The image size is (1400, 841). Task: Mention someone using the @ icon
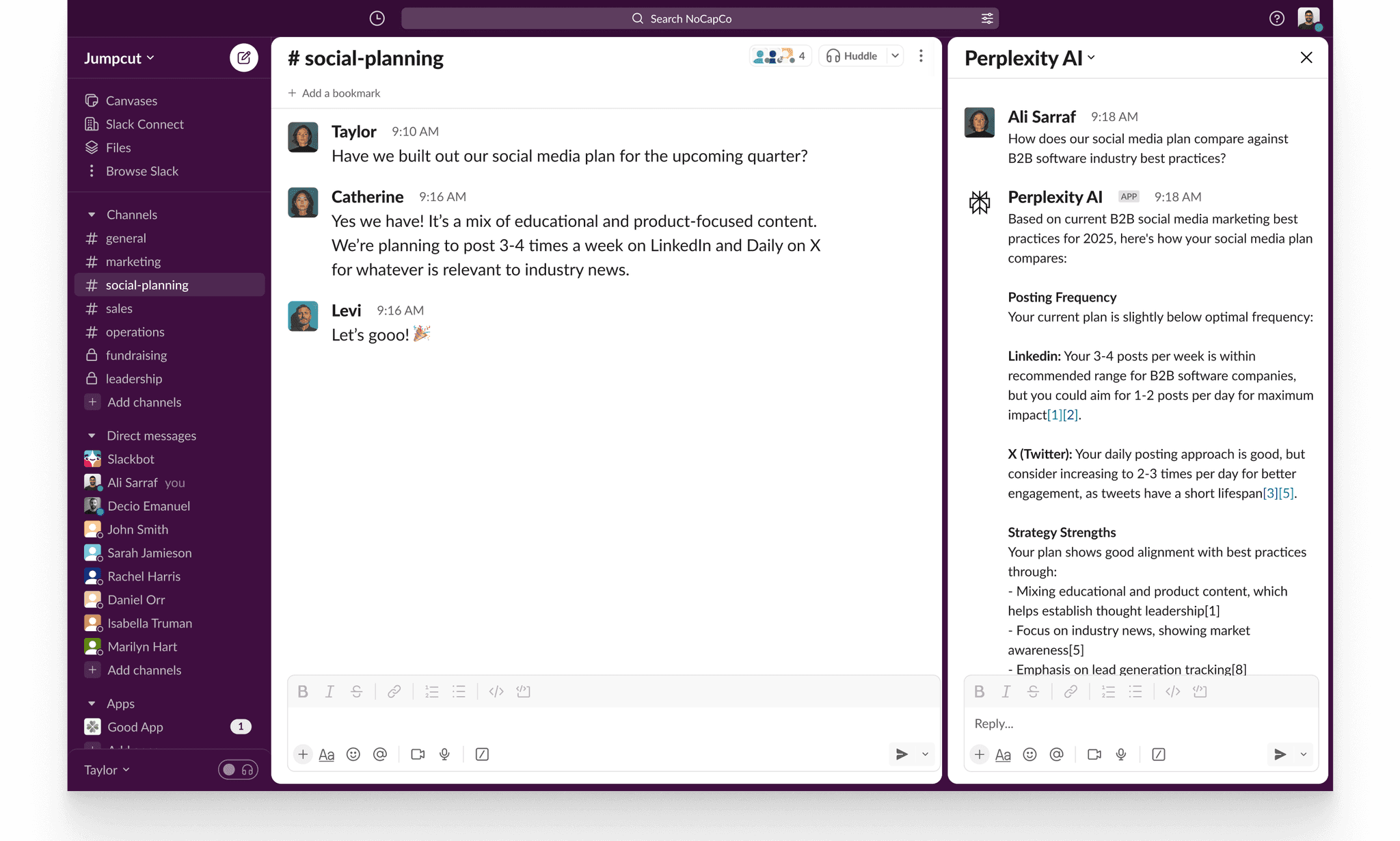pyautogui.click(x=381, y=754)
